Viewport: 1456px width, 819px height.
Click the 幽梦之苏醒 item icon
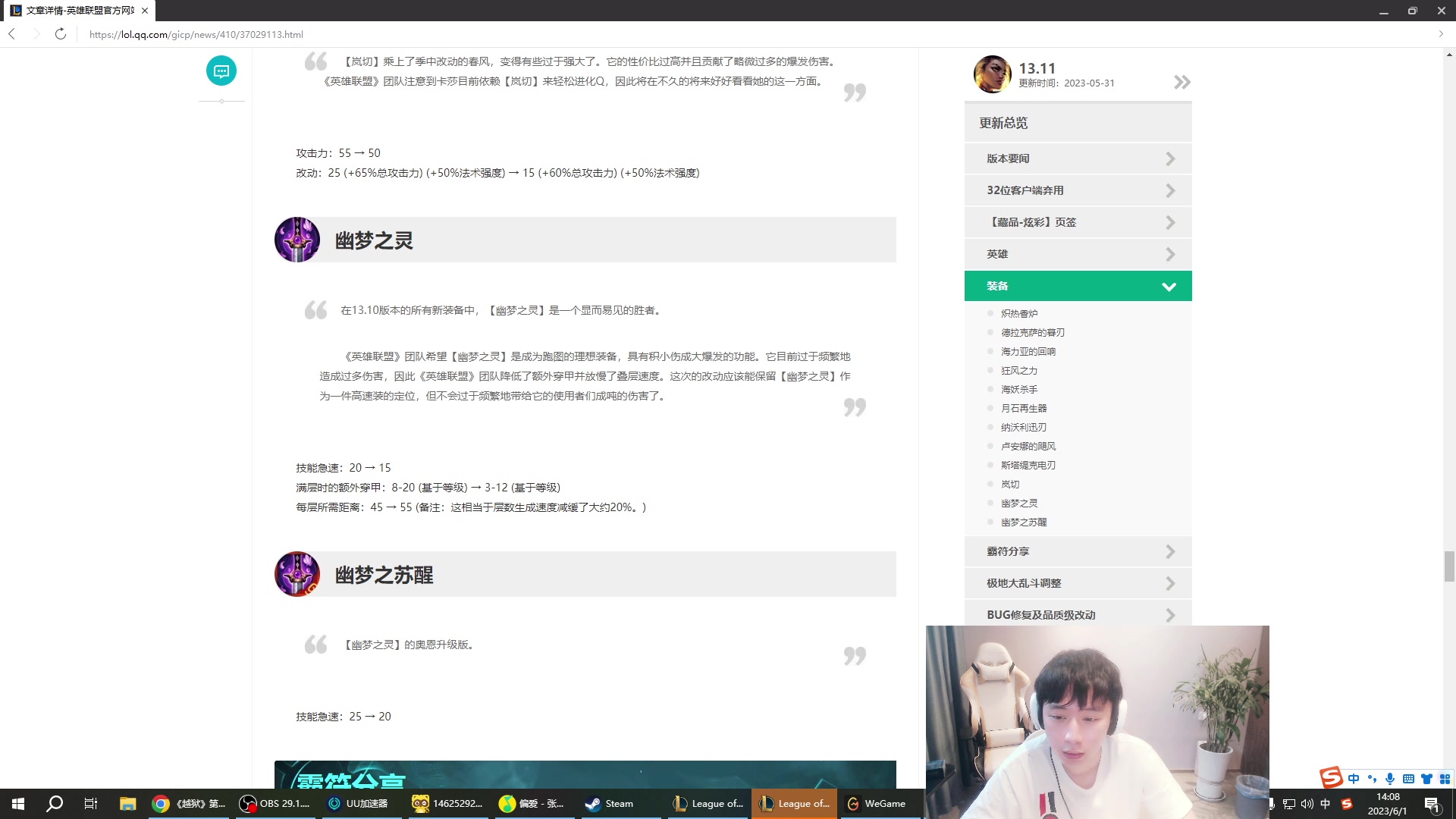(x=297, y=574)
